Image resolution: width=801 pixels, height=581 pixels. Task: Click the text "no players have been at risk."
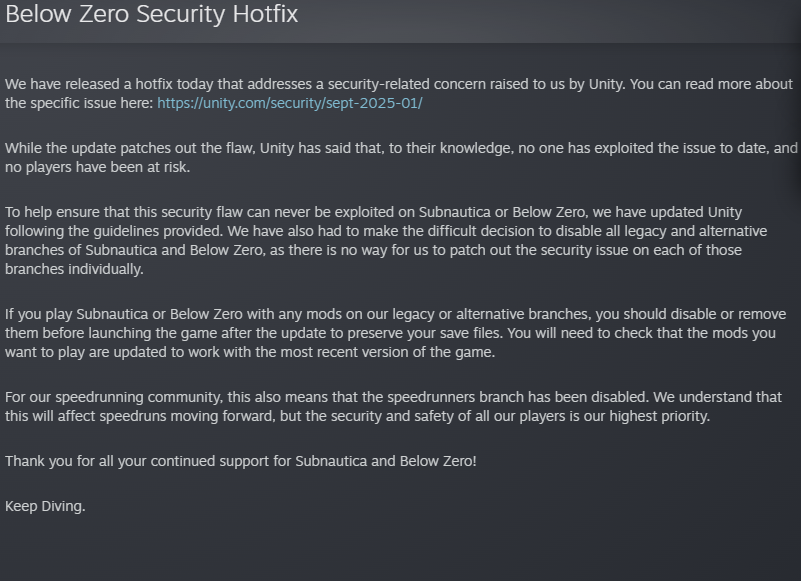[x=97, y=167]
